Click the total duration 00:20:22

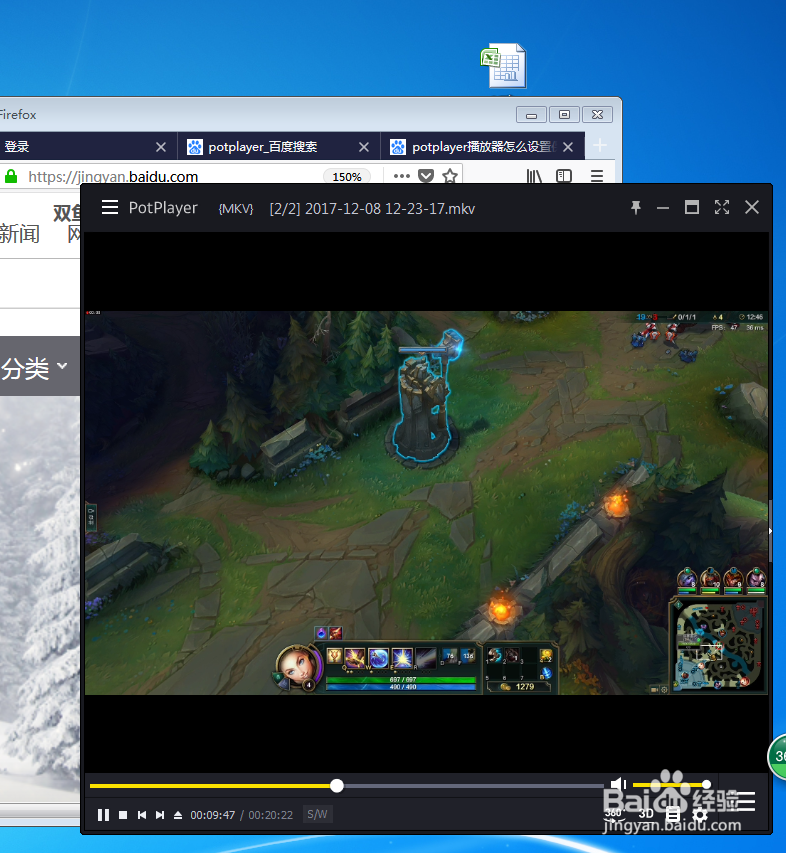tap(270, 815)
